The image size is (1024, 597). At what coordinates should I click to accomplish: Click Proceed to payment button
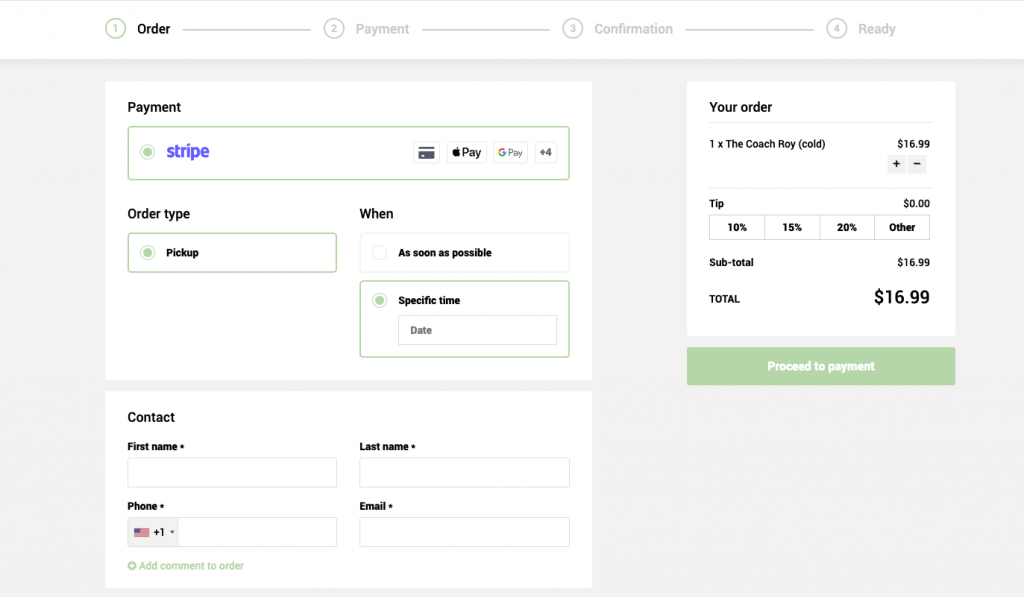tap(821, 366)
